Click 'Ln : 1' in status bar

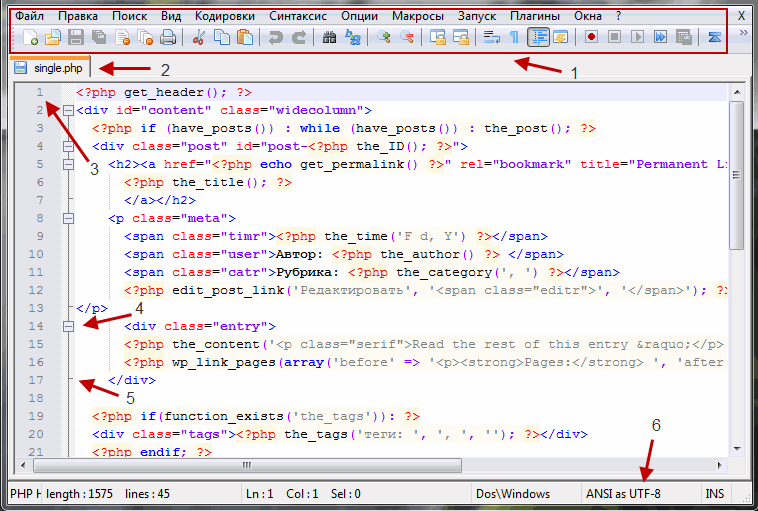coord(260,494)
